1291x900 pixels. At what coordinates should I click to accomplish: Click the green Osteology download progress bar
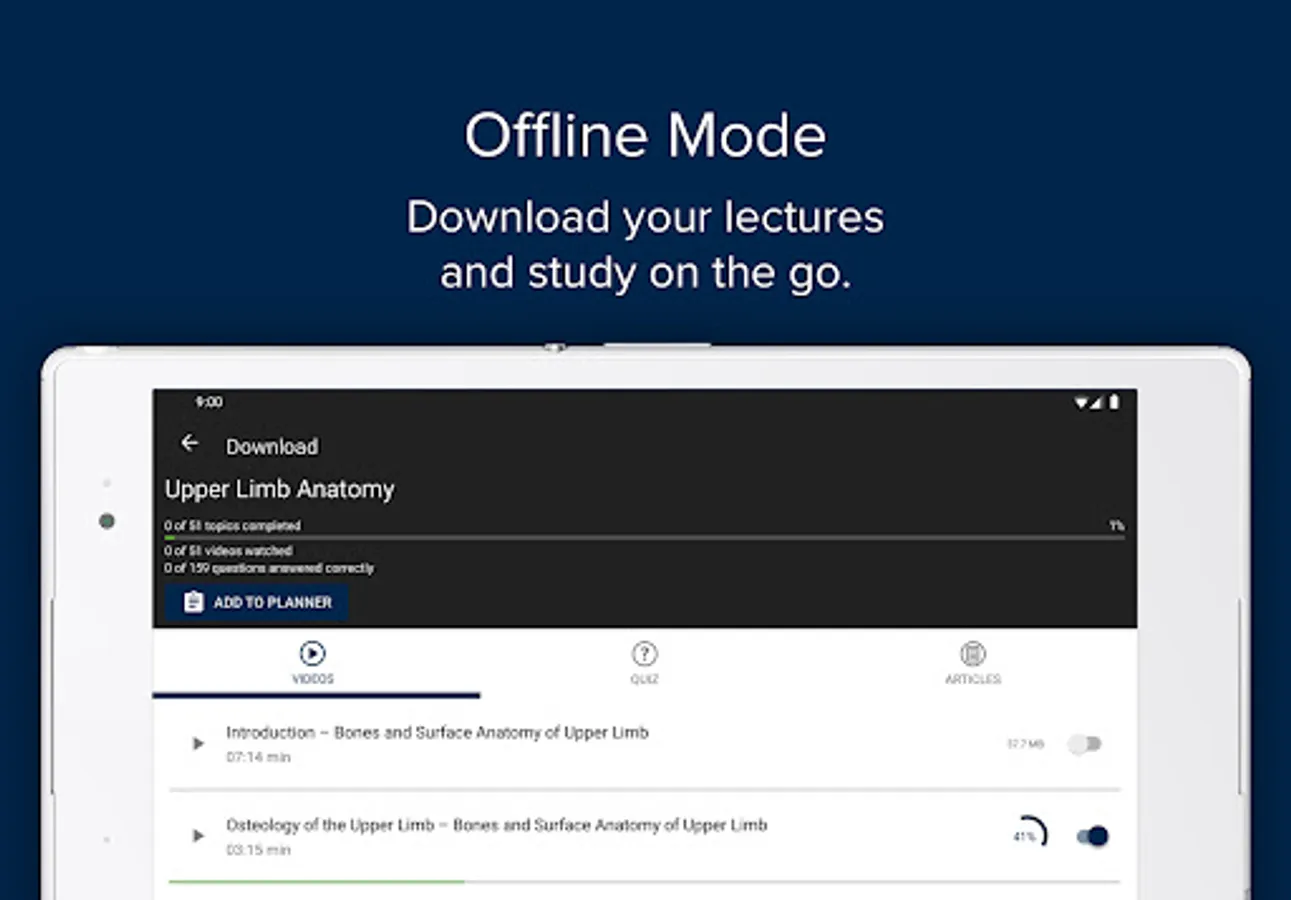[317, 881]
